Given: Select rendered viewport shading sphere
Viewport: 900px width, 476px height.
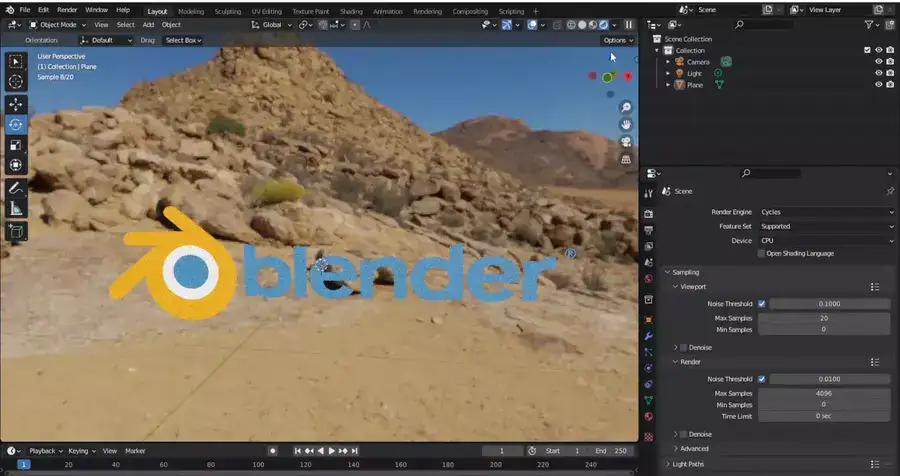Looking at the screenshot, I should 604,25.
